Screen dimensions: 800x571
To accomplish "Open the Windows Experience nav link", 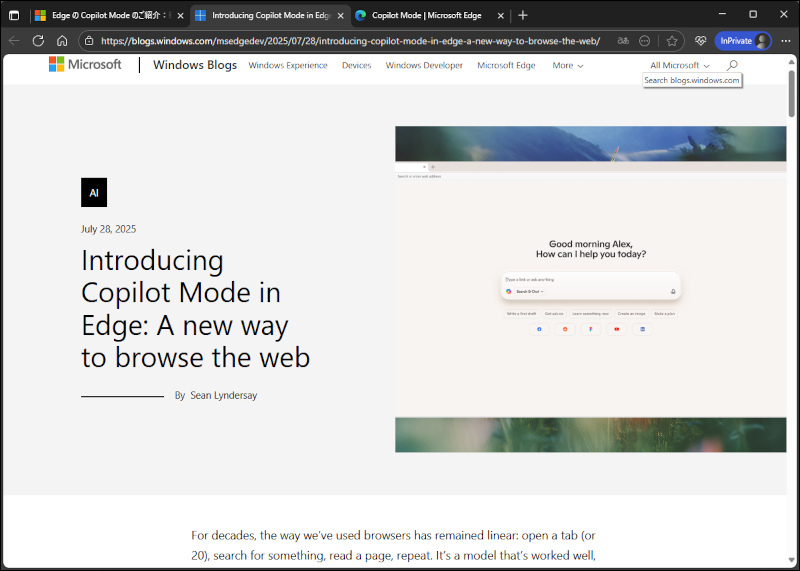I will point(287,65).
